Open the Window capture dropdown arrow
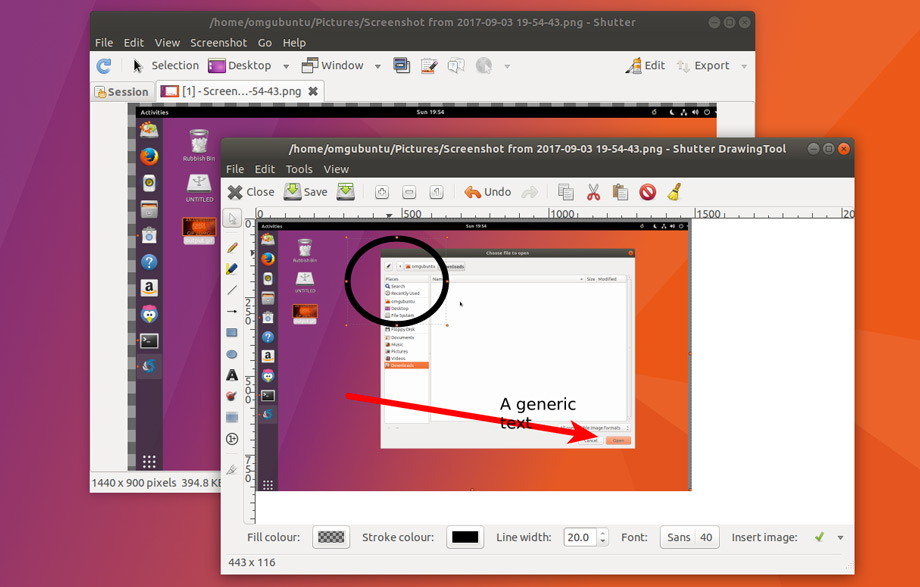The image size is (920, 587). tap(378, 66)
